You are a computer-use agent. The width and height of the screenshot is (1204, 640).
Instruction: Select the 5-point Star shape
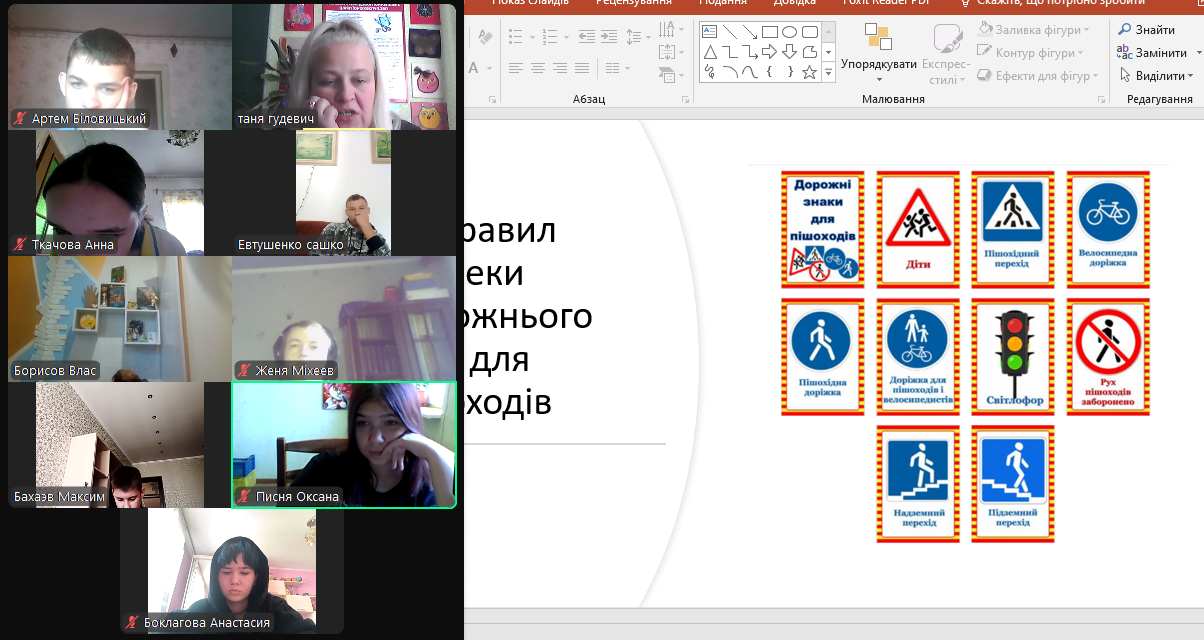[810, 72]
